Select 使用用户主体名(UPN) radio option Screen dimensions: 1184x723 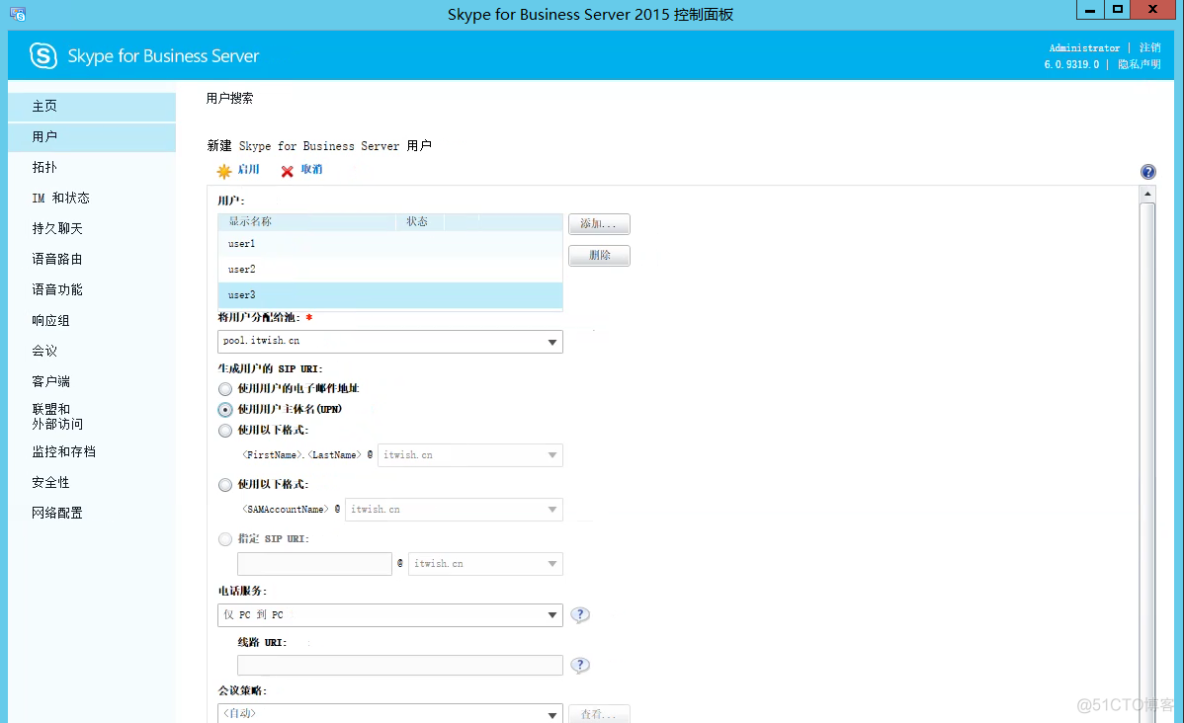[225, 409]
